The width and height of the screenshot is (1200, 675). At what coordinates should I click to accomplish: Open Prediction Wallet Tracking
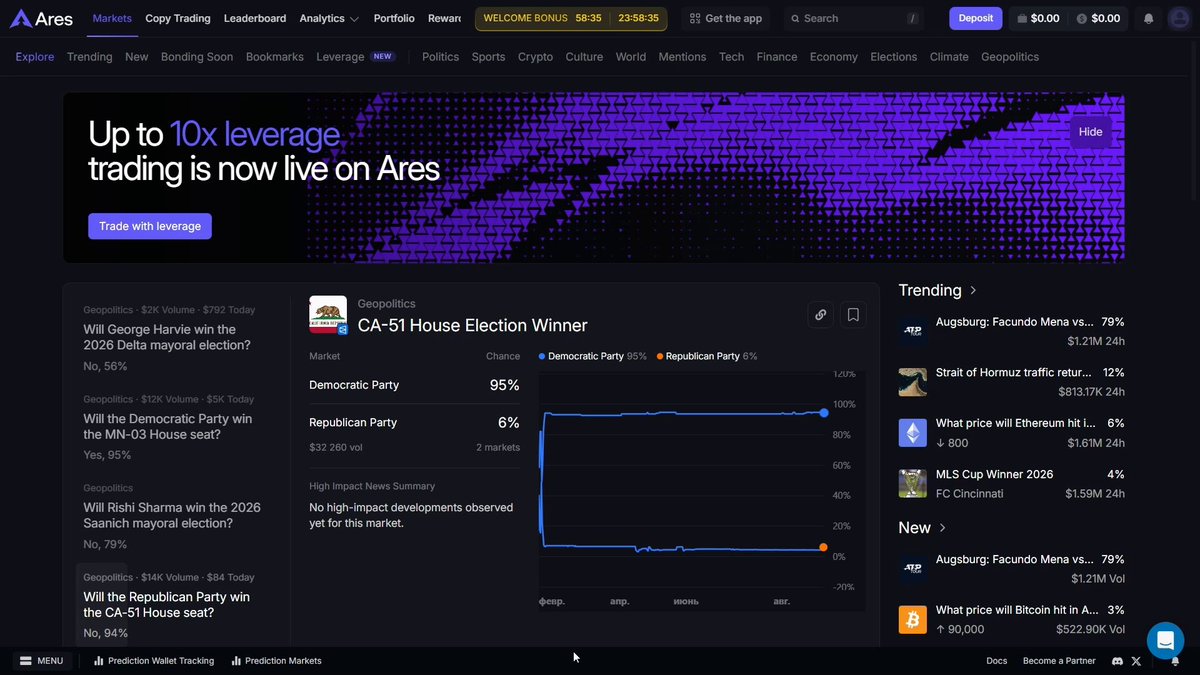tap(153, 661)
